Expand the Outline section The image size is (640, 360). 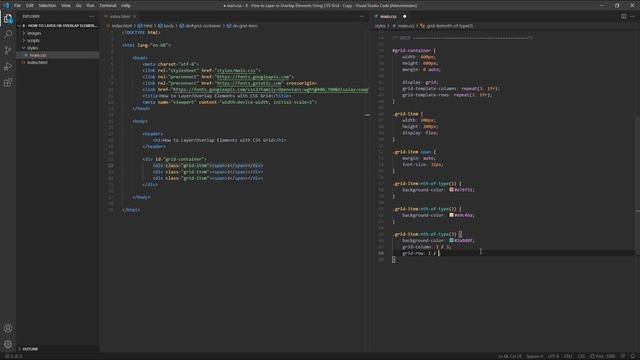[30, 349]
